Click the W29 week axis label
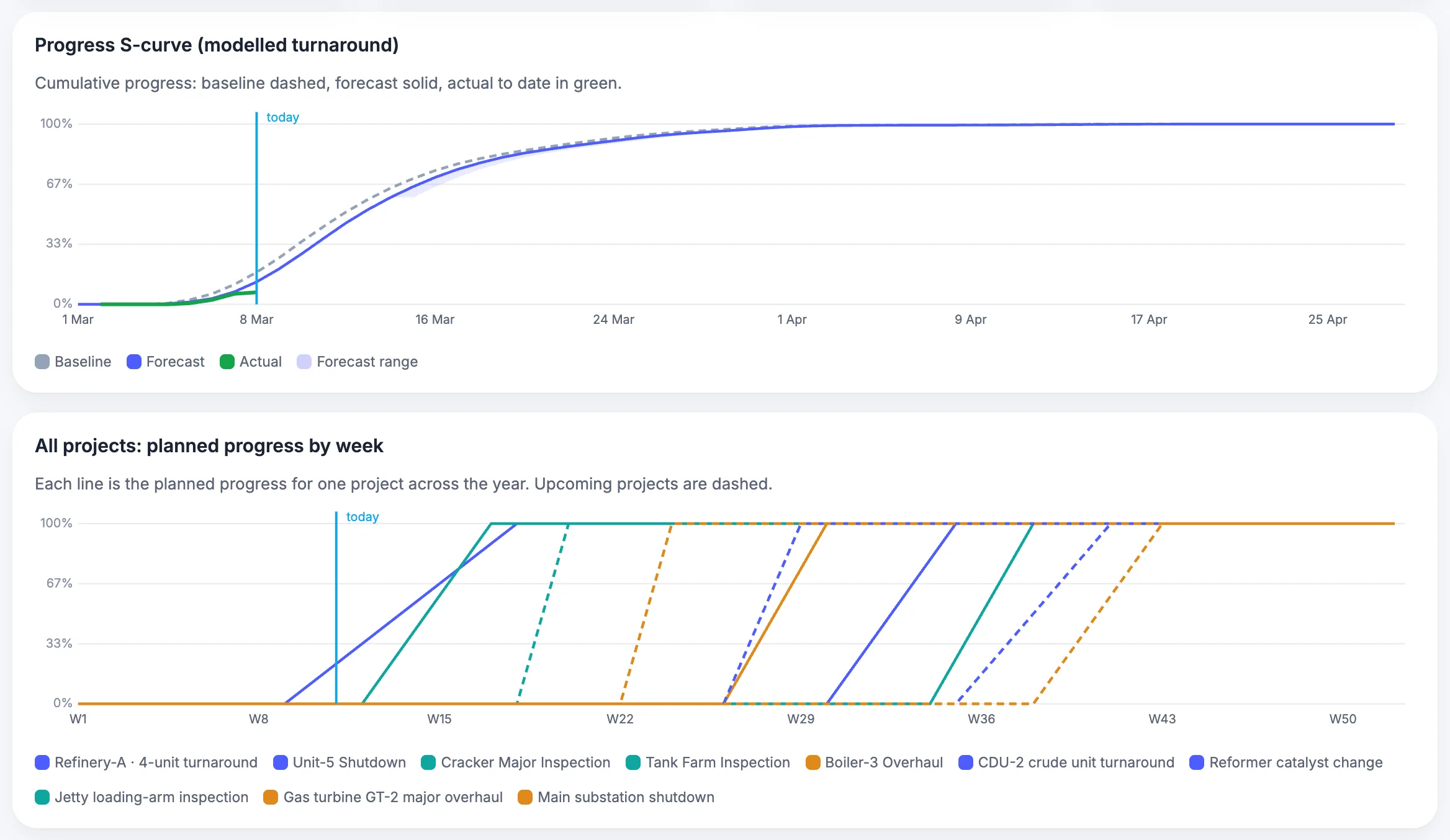 [x=800, y=719]
